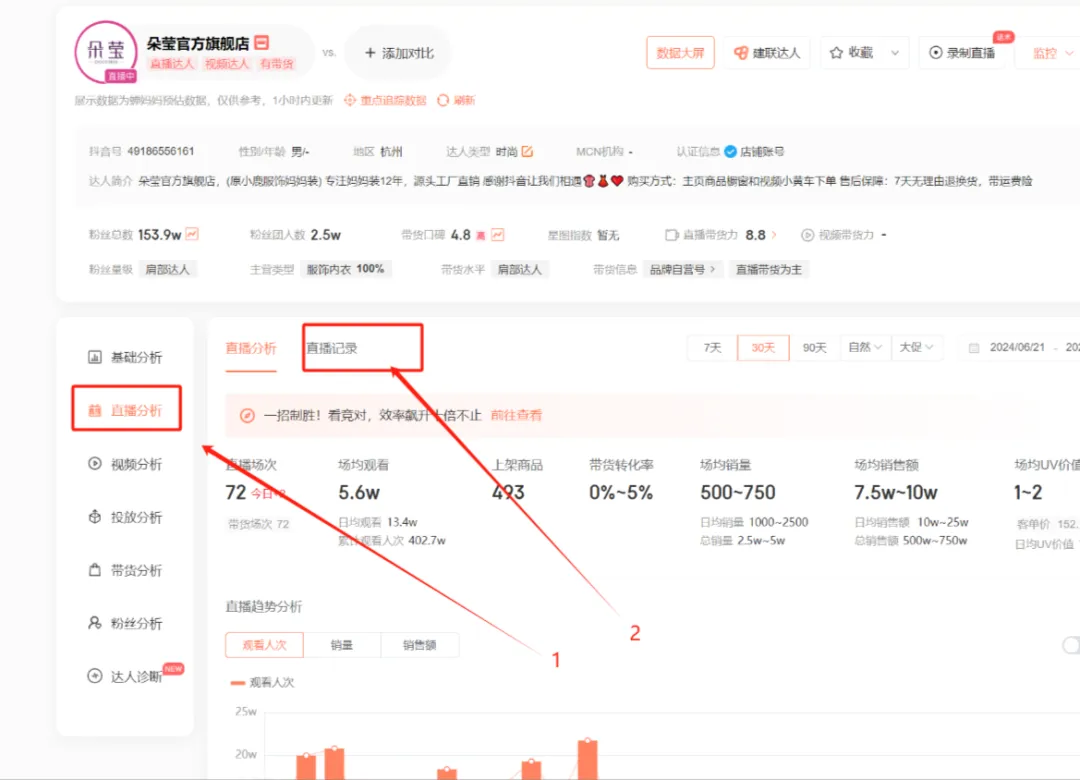Image resolution: width=1080 pixels, height=780 pixels.
Task: Click the red flag icon next to 4.8
Action: pos(481,236)
